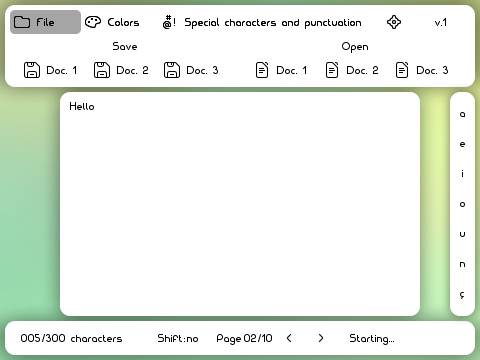480x360 pixels.
Task: Insert letter n from side panel
Action: [x=462, y=264]
